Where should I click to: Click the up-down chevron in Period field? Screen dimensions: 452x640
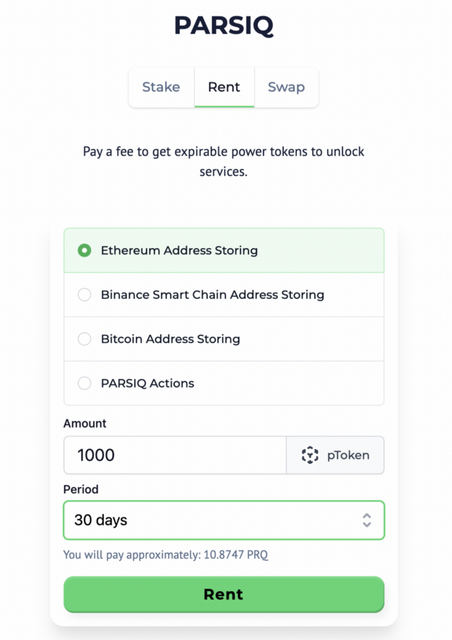pyautogui.click(x=367, y=520)
